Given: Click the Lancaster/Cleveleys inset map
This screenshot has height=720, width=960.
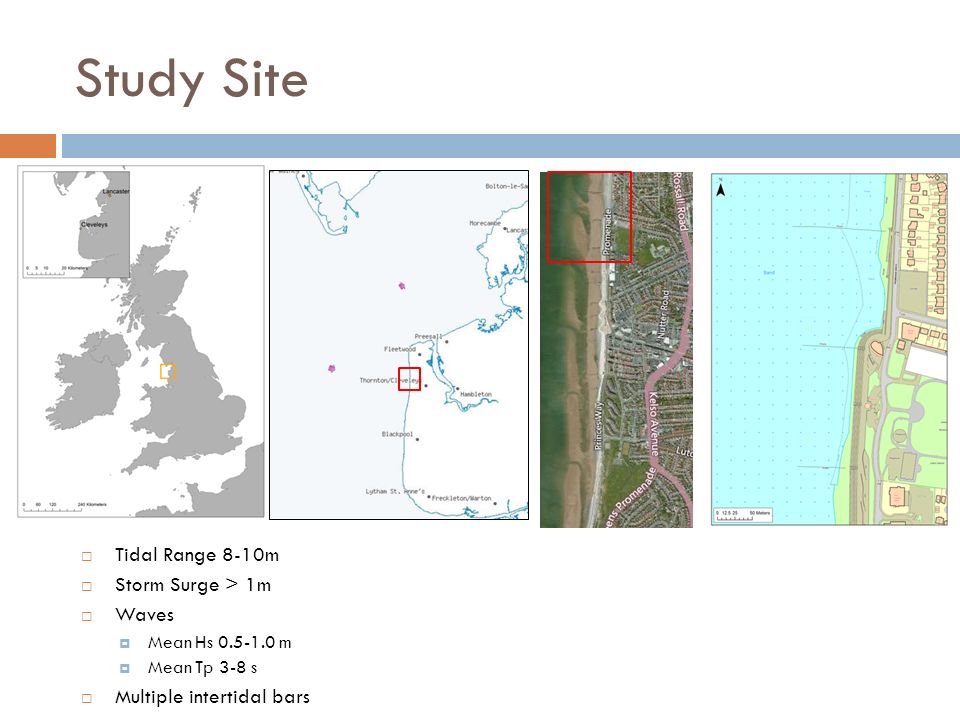Looking at the screenshot, I should tap(76, 224).
